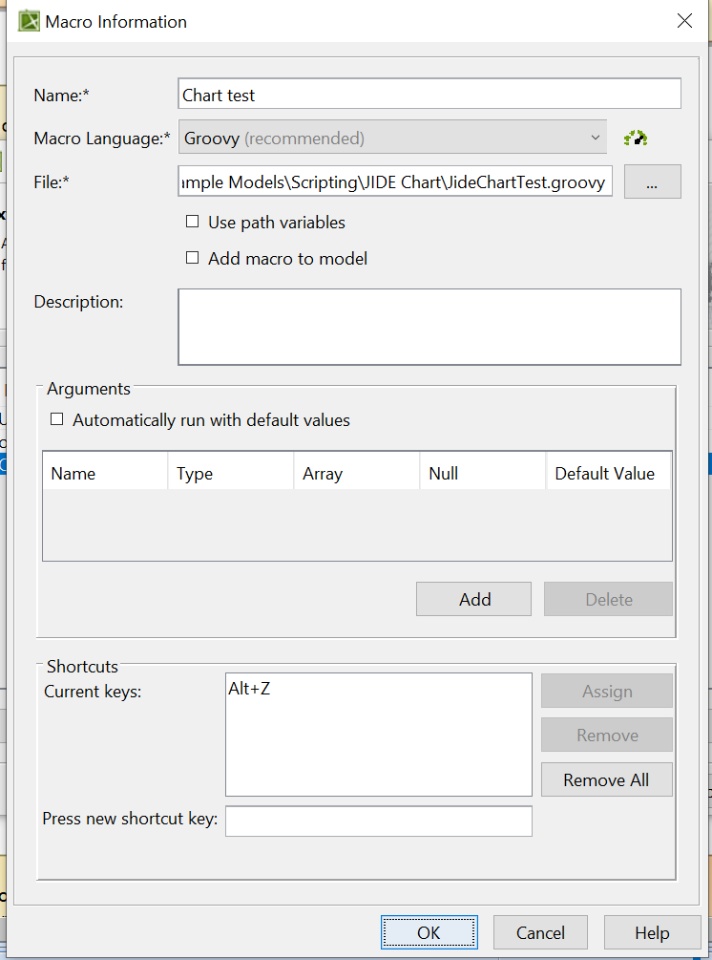Click the Default Value column header

tap(605, 474)
